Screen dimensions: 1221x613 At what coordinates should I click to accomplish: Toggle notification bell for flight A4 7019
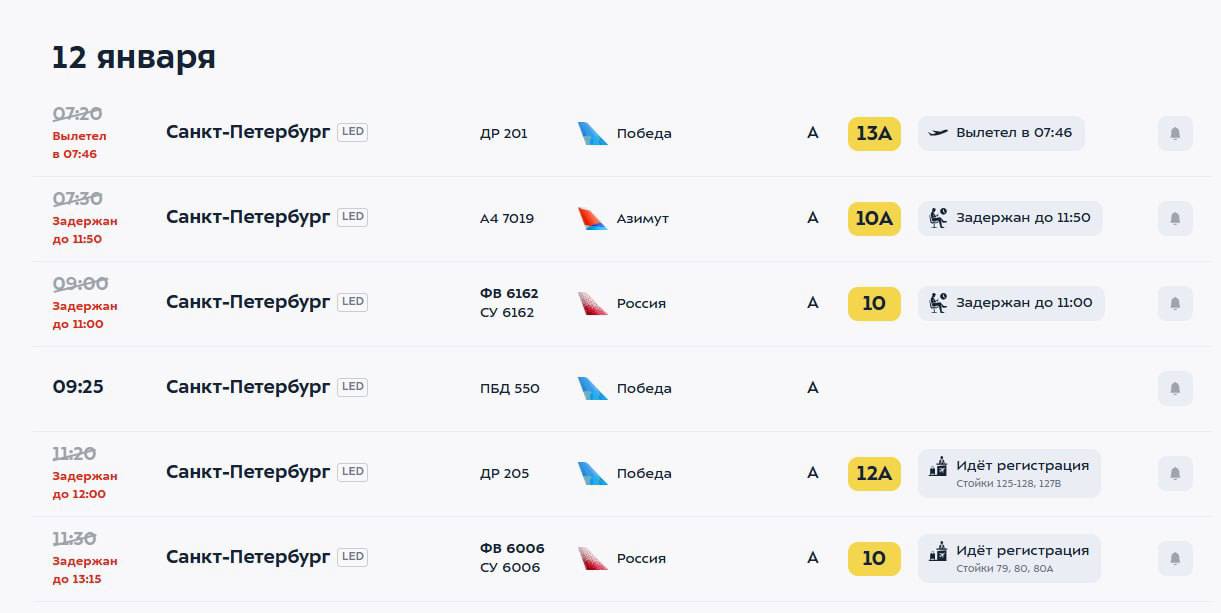click(1175, 219)
